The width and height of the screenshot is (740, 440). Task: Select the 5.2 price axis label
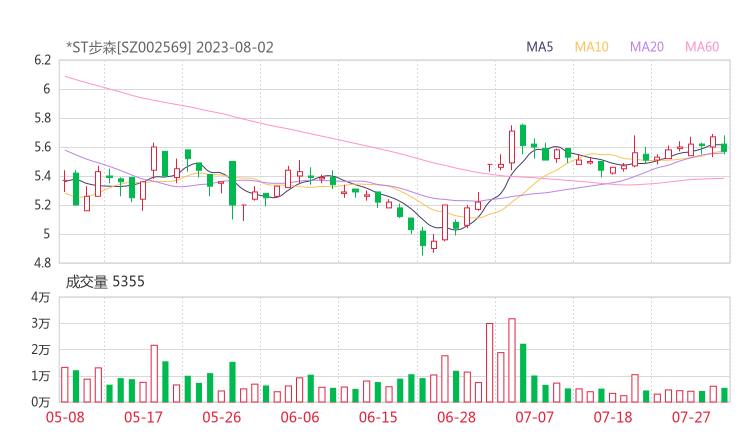[x=42, y=205]
